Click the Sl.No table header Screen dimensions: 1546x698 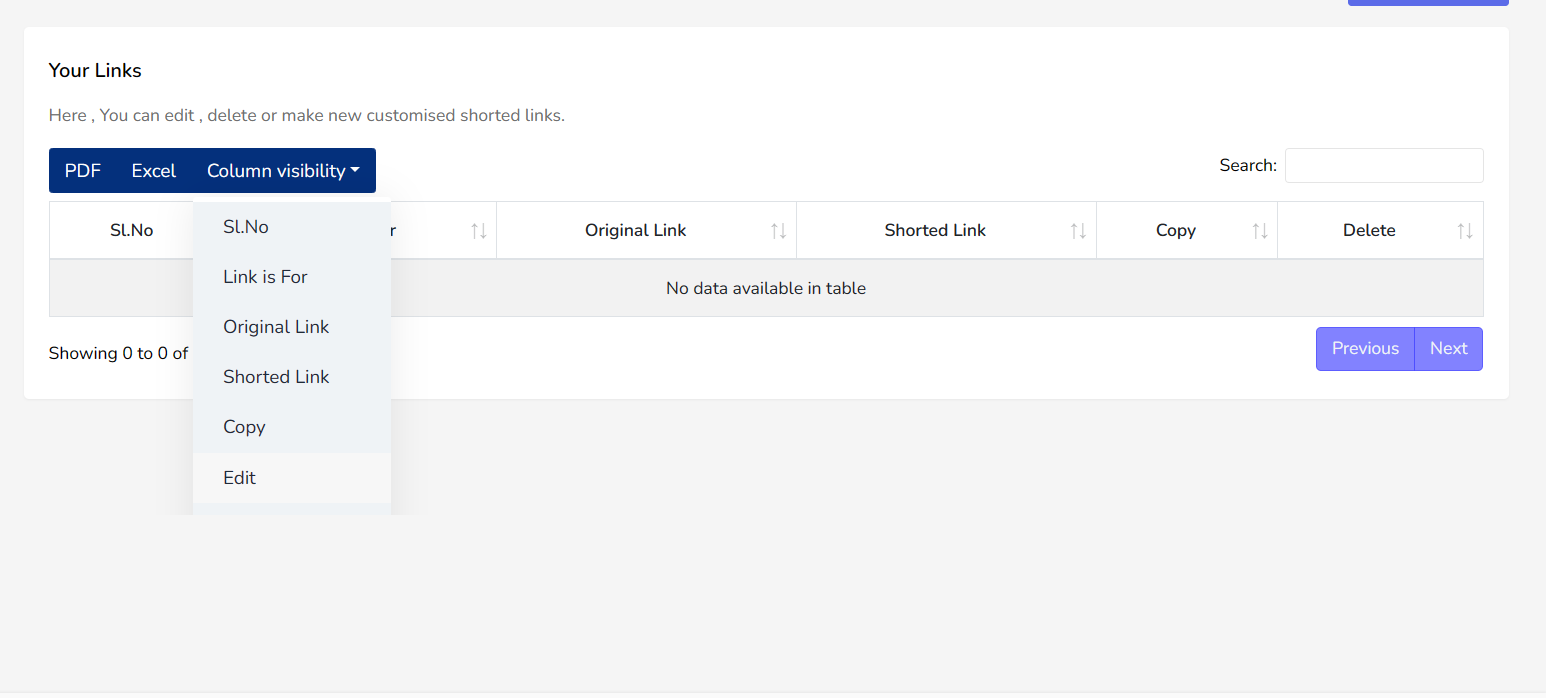(x=131, y=230)
